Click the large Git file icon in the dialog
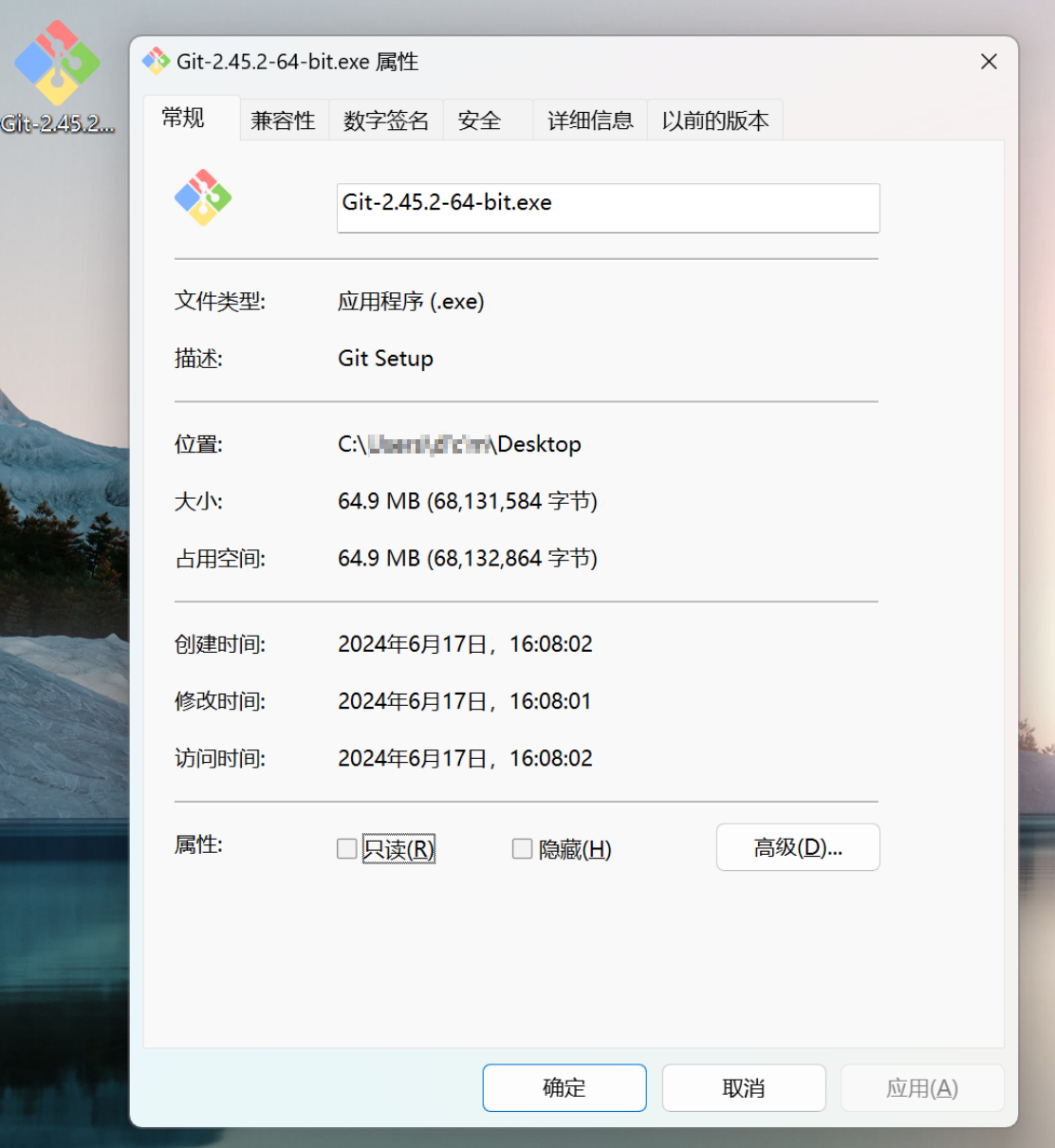The image size is (1055, 1148). tap(203, 197)
